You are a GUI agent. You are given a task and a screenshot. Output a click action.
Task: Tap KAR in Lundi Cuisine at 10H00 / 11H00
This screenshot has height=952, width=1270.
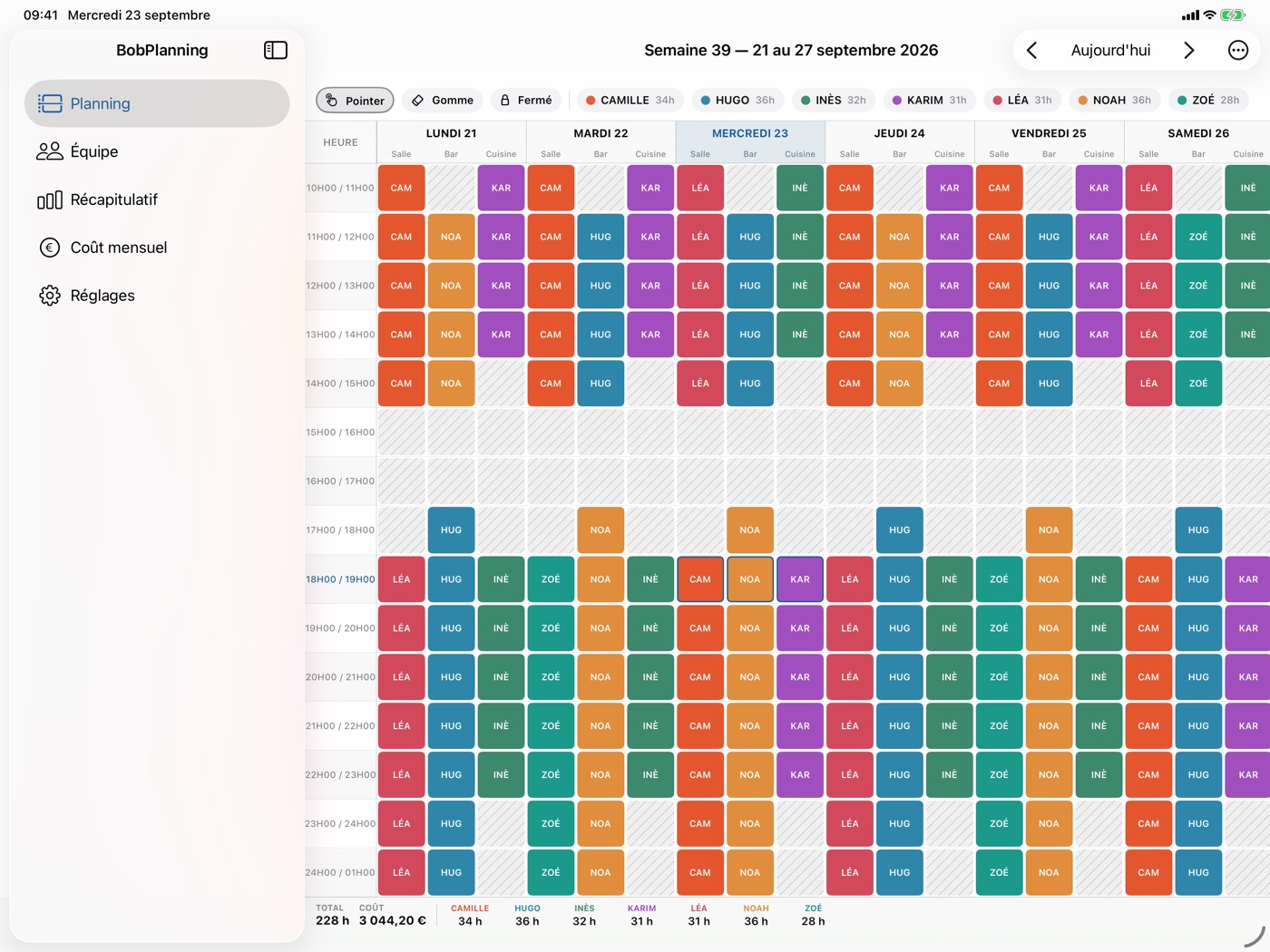501,188
